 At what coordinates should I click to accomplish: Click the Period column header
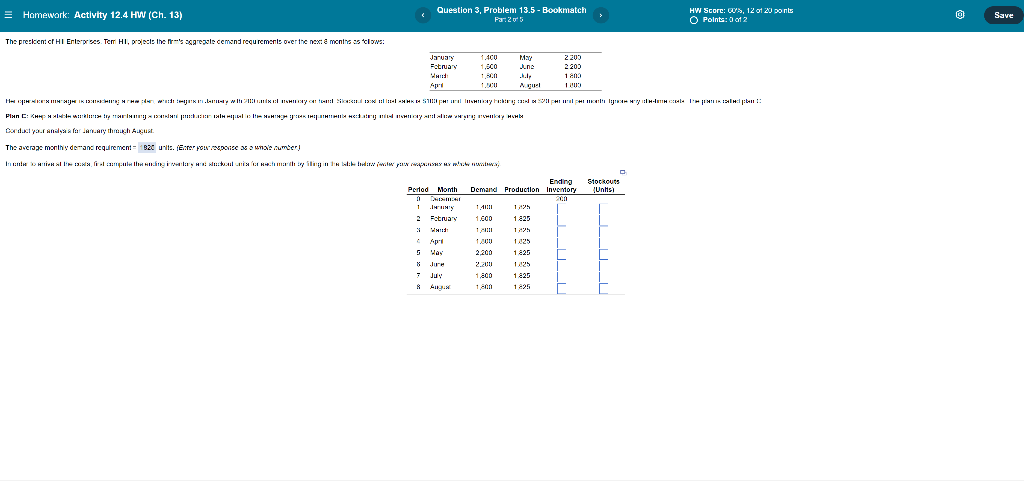pos(418,189)
